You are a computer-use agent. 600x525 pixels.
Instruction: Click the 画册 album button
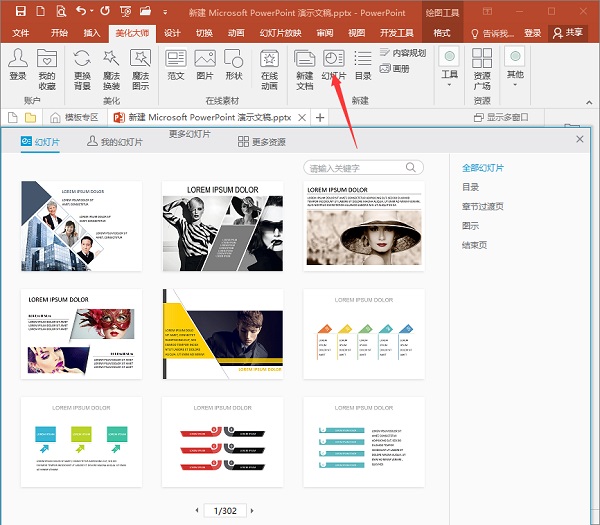coord(395,68)
